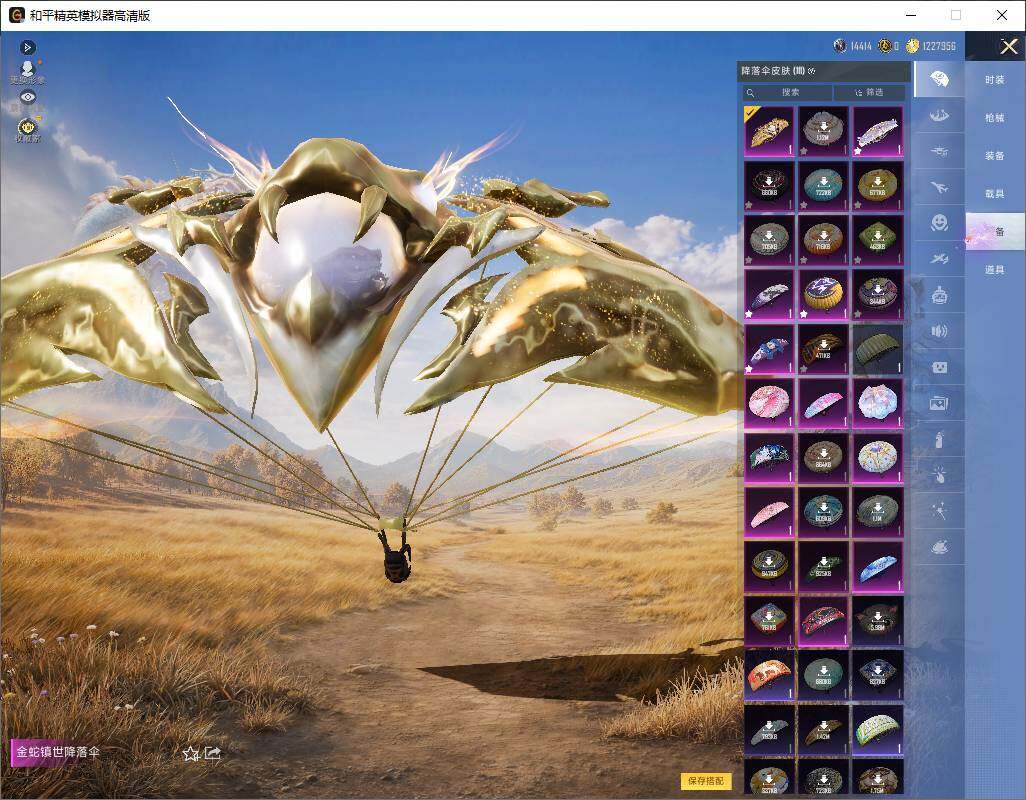Open the airplane category in the sidebar
The image size is (1026, 800).
pyautogui.click(x=939, y=188)
